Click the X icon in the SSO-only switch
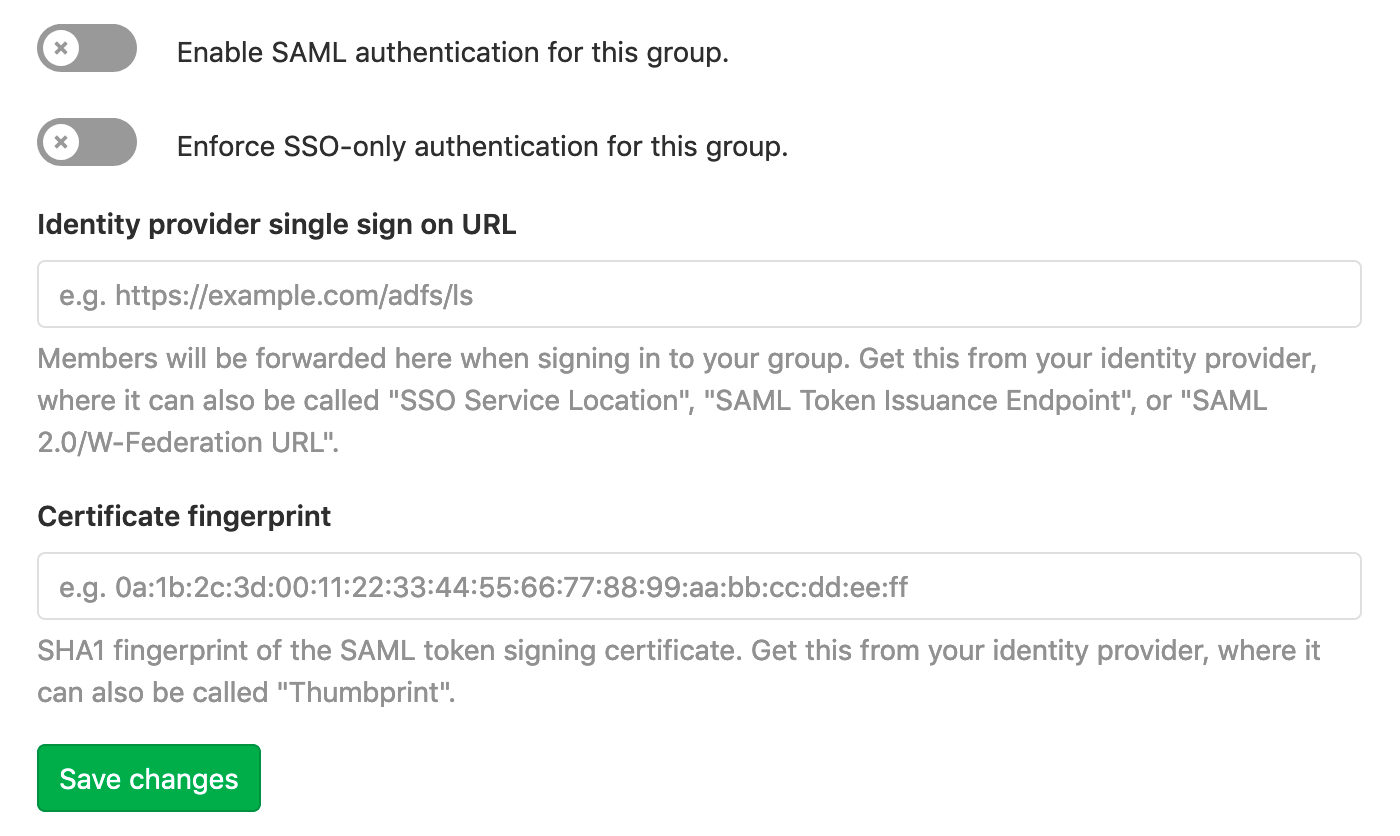The image size is (1400, 836). tap(62, 142)
